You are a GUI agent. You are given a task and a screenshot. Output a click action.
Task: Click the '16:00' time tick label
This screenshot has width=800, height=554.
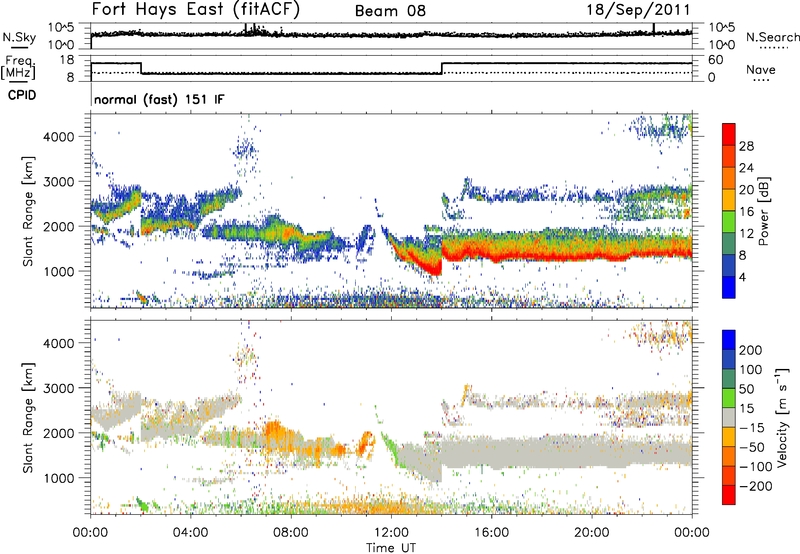click(x=491, y=533)
